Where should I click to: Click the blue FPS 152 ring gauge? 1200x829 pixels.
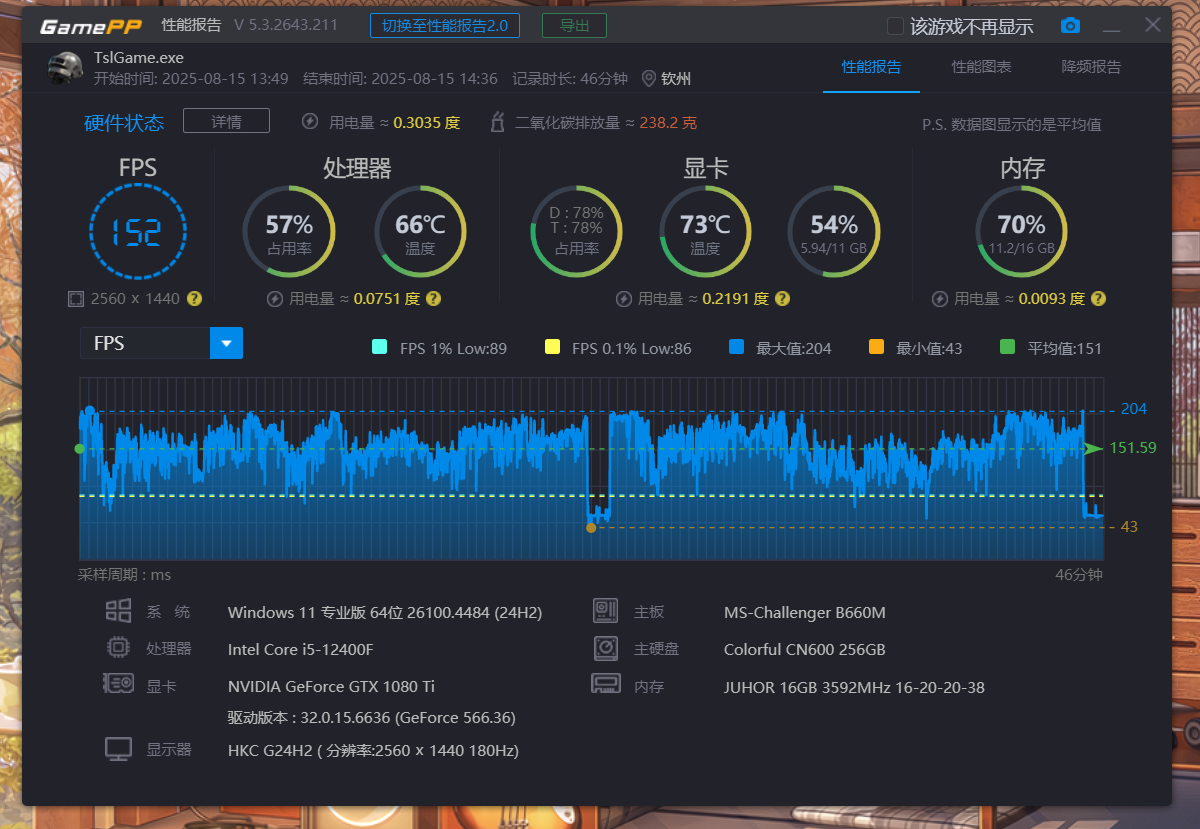pos(137,233)
